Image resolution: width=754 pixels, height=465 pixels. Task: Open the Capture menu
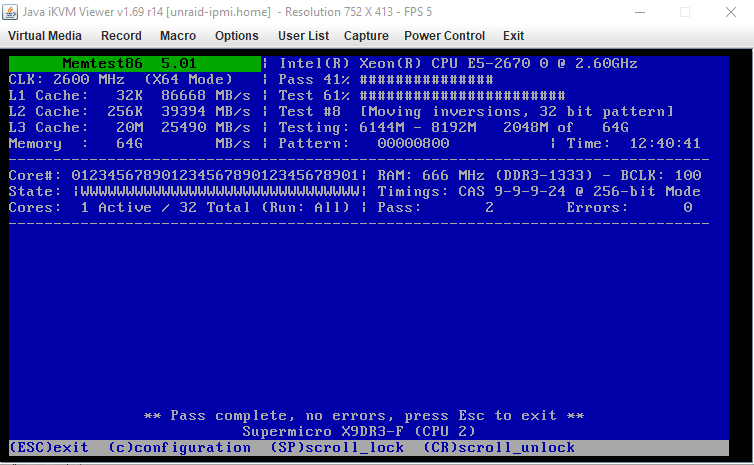pyautogui.click(x=366, y=36)
